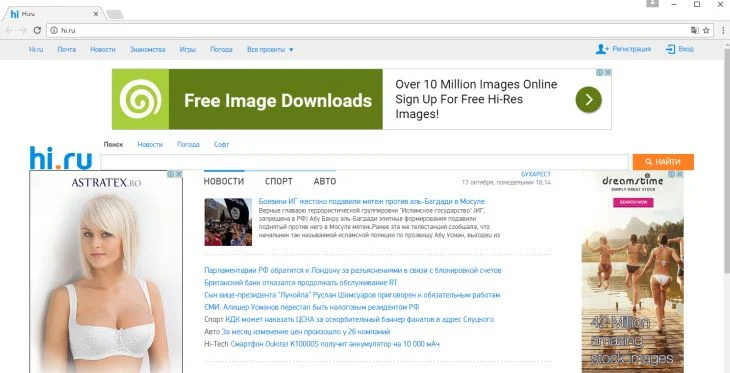Screen dimensions: 730x373
Task: Close the Dreamstime ad with X
Action: pos(680,174)
